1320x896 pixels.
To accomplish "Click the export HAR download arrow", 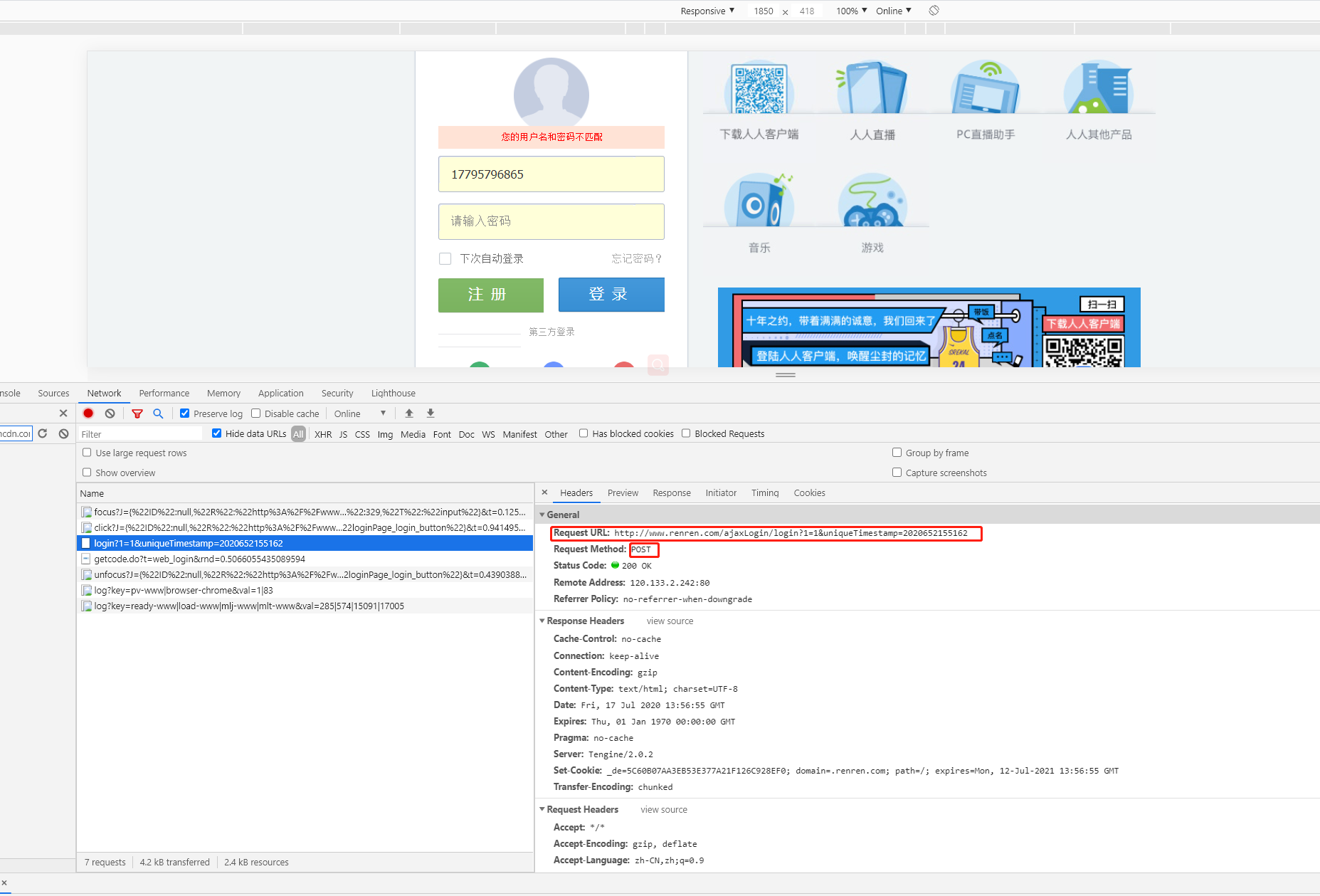I will [x=431, y=413].
